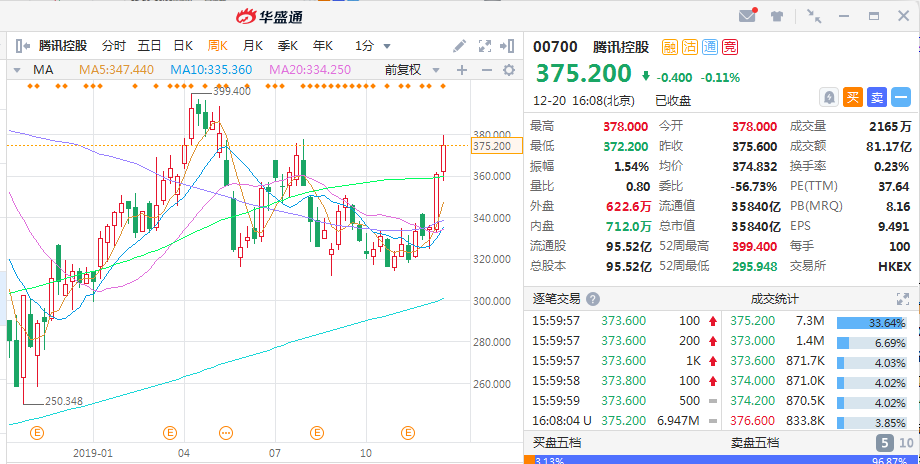This screenshot has height=464, width=920.
Task: Click the buy-sell ratio bar
Action: [x=722, y=460]
